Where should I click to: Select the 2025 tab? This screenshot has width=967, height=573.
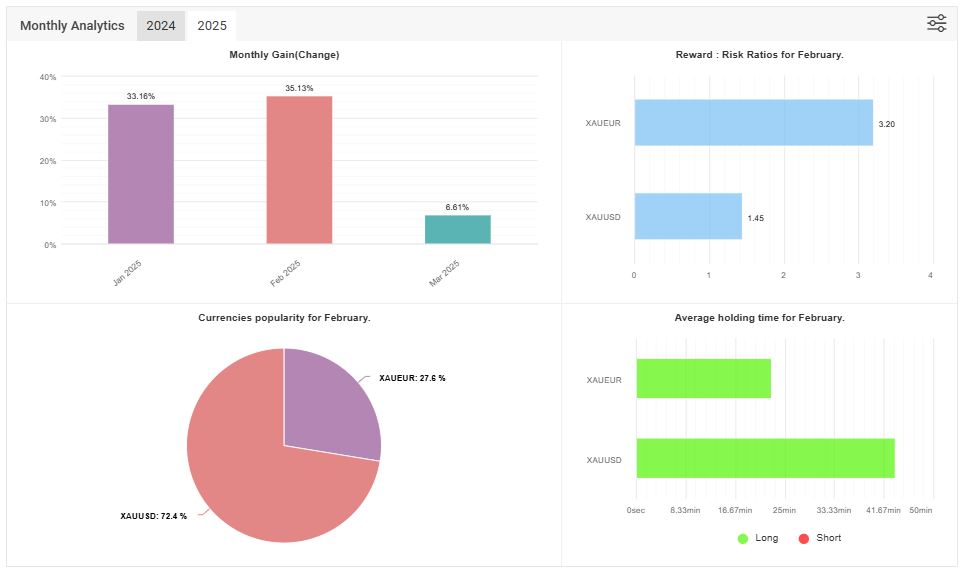tap(212, 26)
